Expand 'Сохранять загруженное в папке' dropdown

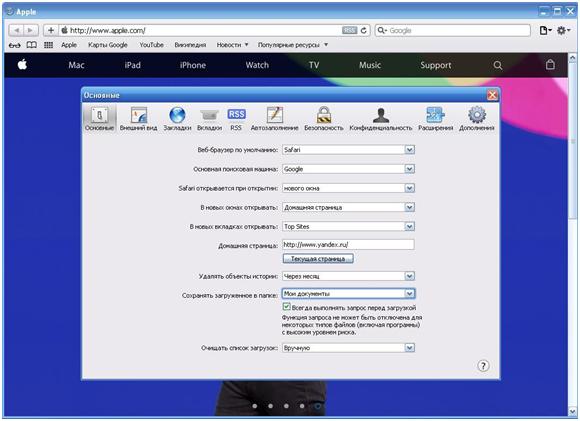click(x=348, y=294)
